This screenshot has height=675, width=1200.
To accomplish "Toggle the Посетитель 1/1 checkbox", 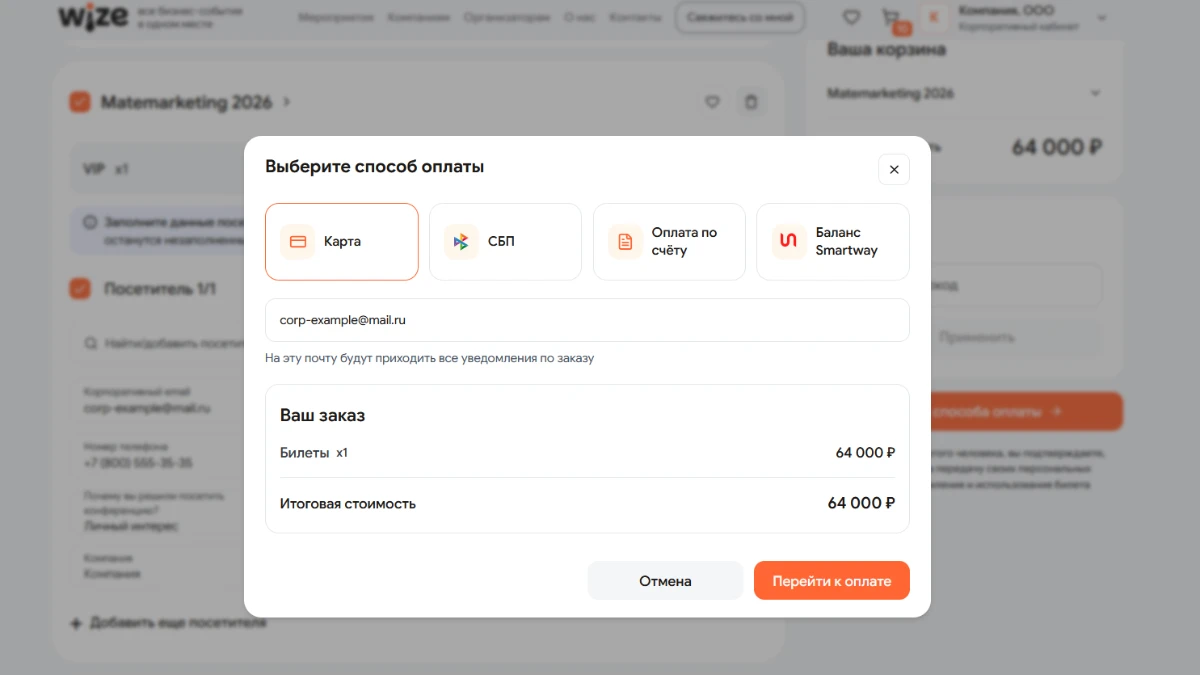I will [x=80, y=289].
